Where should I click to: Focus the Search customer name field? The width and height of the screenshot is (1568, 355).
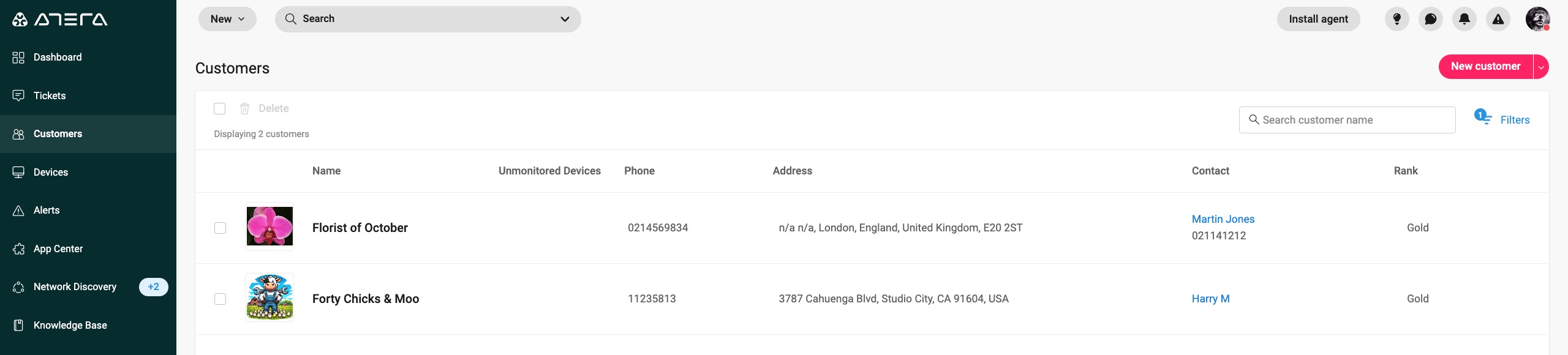pyautogui.click(x=1347, y=120)
